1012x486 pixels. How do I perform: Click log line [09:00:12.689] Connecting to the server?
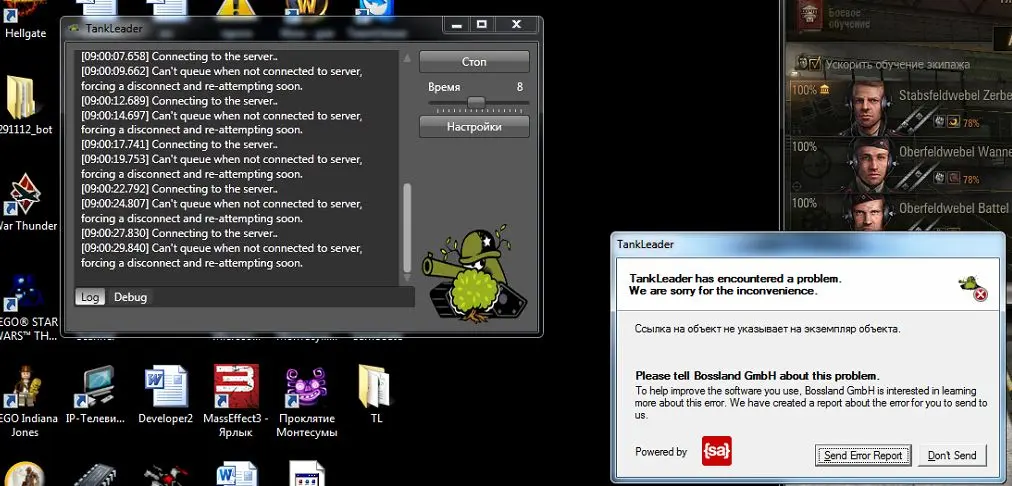point(179,101)
